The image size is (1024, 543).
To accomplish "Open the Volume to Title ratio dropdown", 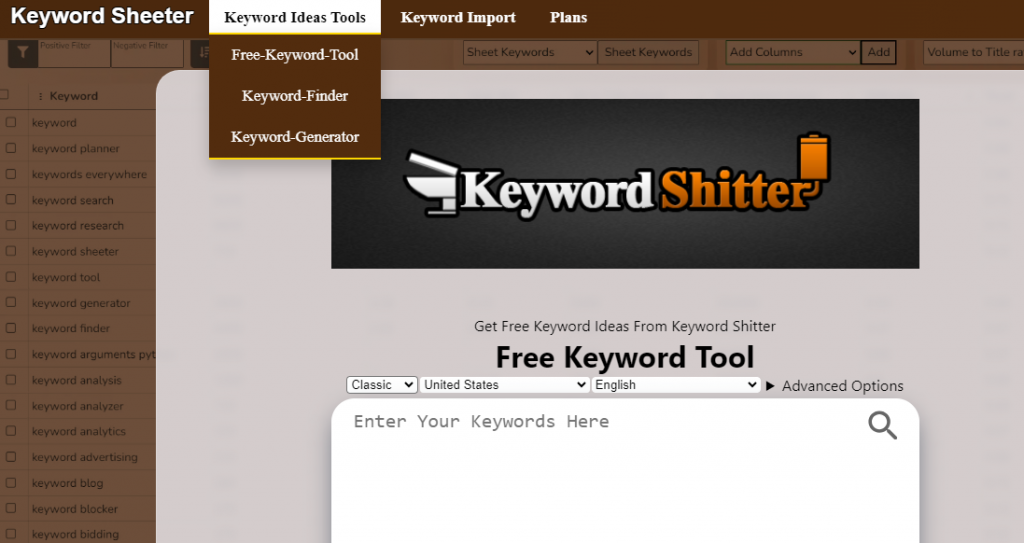I will click(973, 52).
